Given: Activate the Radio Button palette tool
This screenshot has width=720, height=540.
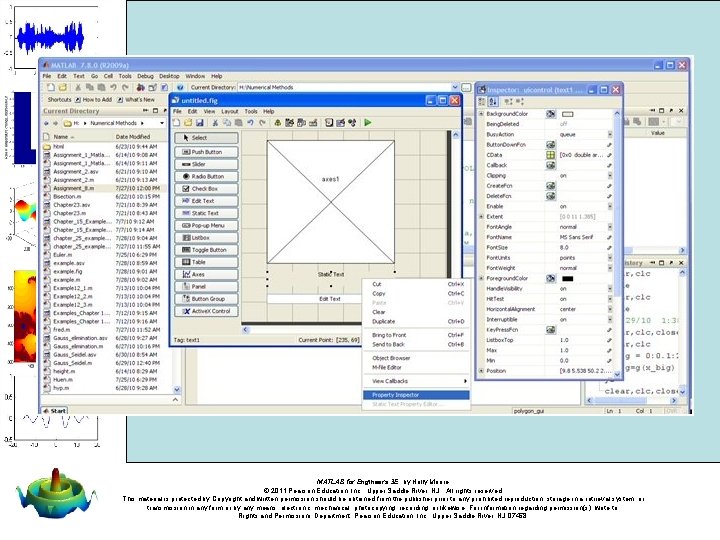Looking at the screenshot, I should click(x=206, y=176).
